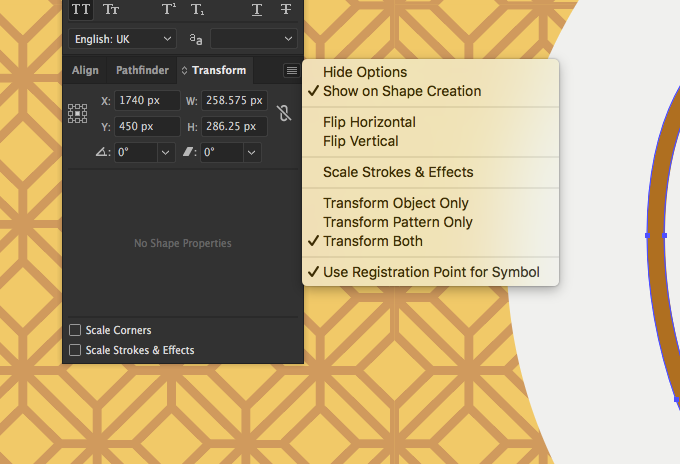Open the English: UK language dropdown
This screenshot has width=680, height=464.
[x=122, y=39]
